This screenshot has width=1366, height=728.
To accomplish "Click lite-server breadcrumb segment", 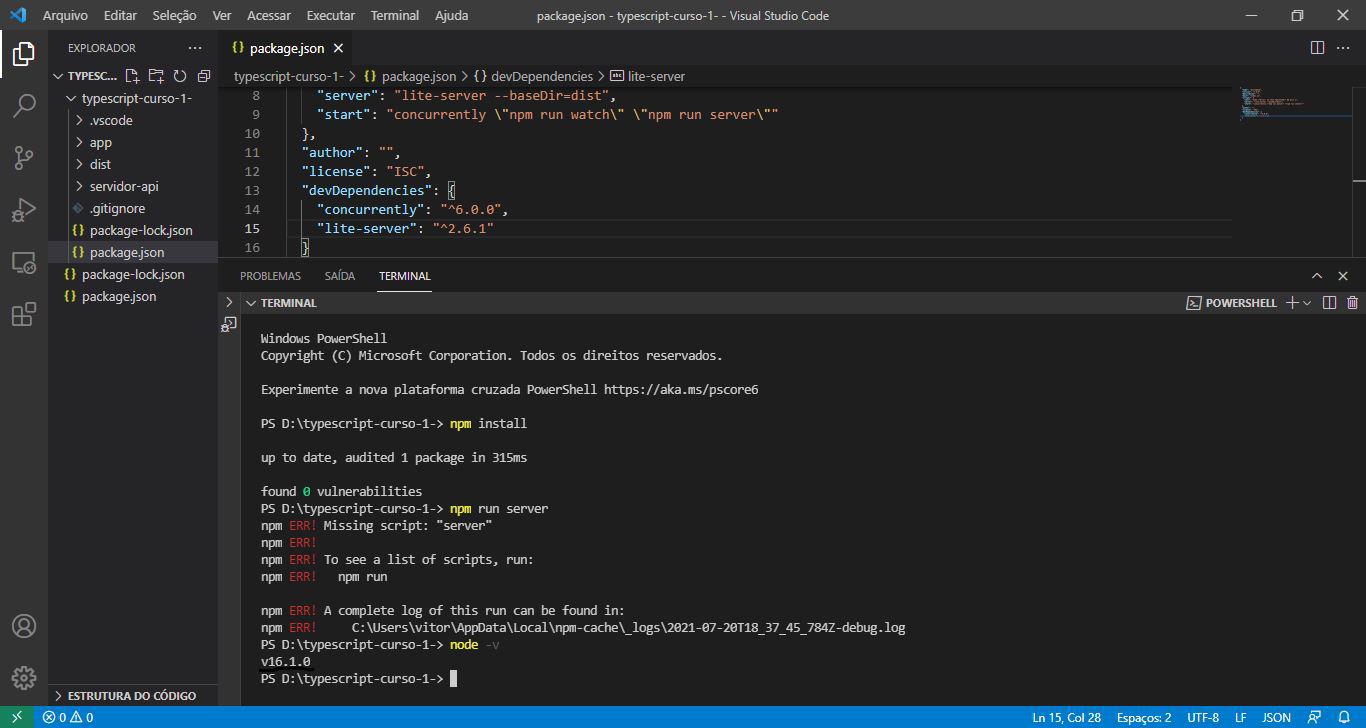I will click(656, 76).
